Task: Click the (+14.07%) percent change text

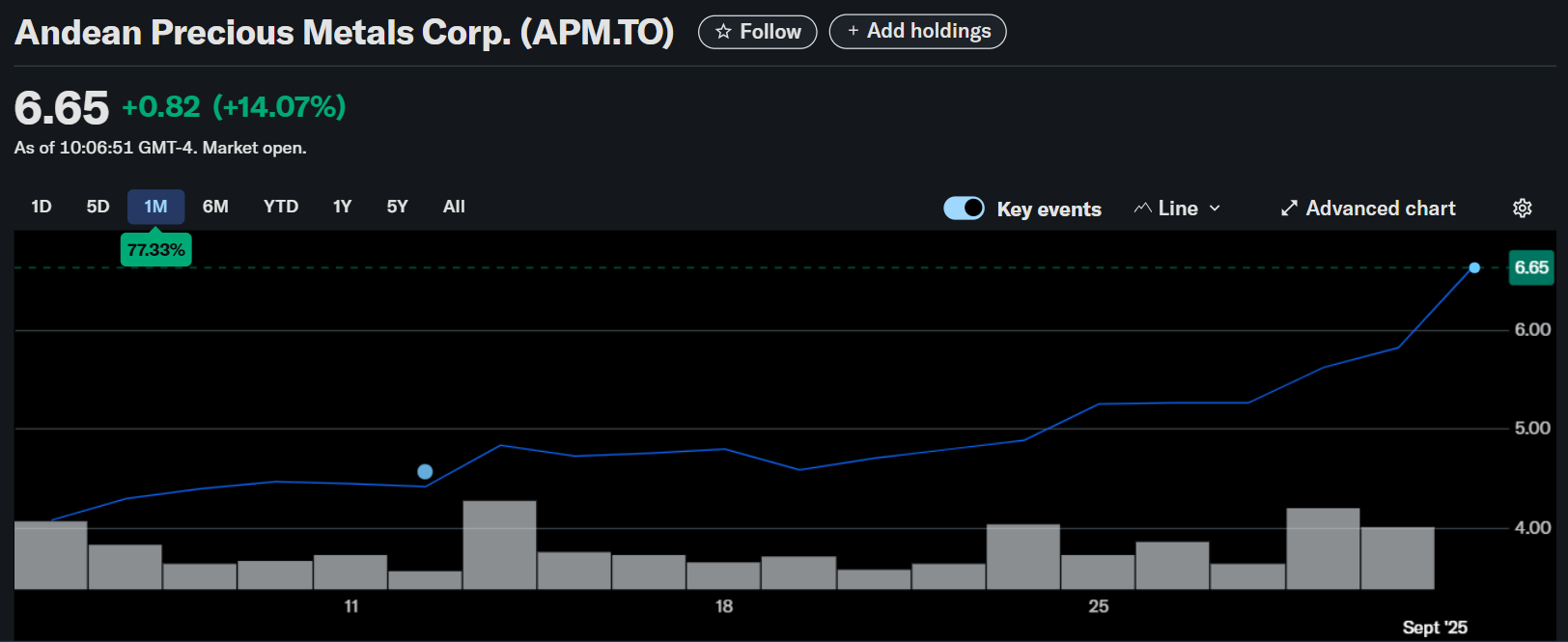Action: click(279, 107)
